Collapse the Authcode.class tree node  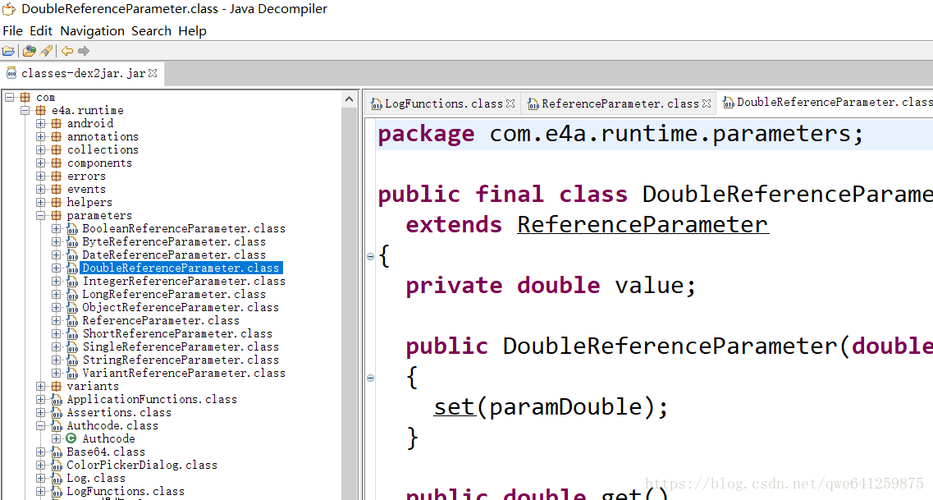coord(41,426)
